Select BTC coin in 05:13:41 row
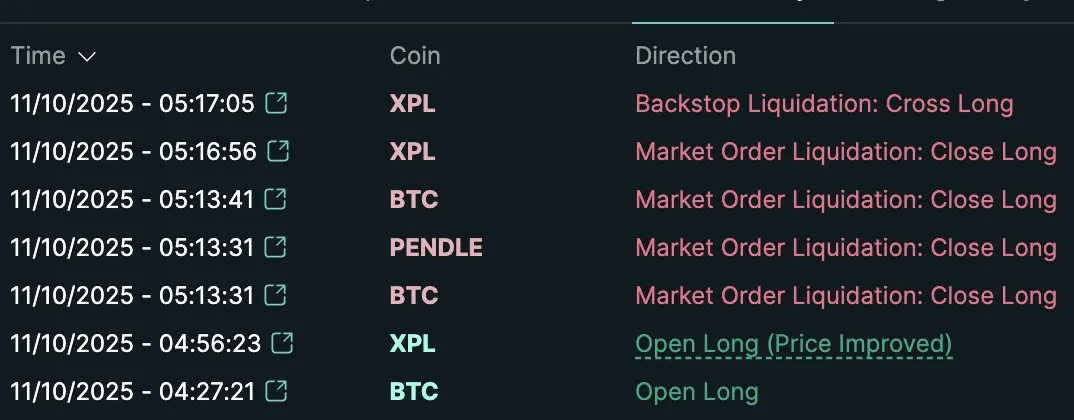Screen dimensions: 1074x420 click(414, 199)
